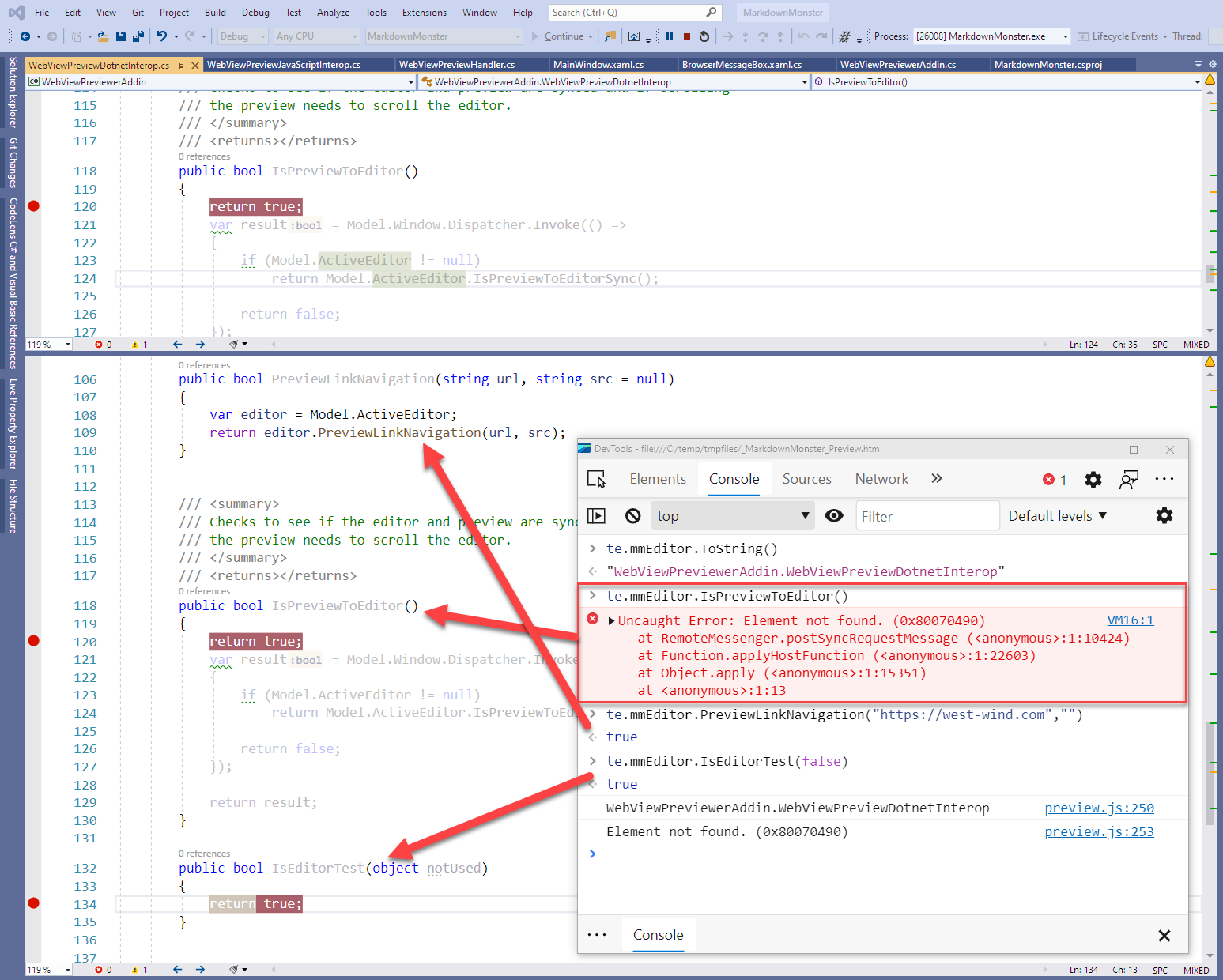Image resolution: width=1223 pixels, height=980 pixels.
Task: Open the Solution Explorer side tab
Action: click(x=13, y=92)
